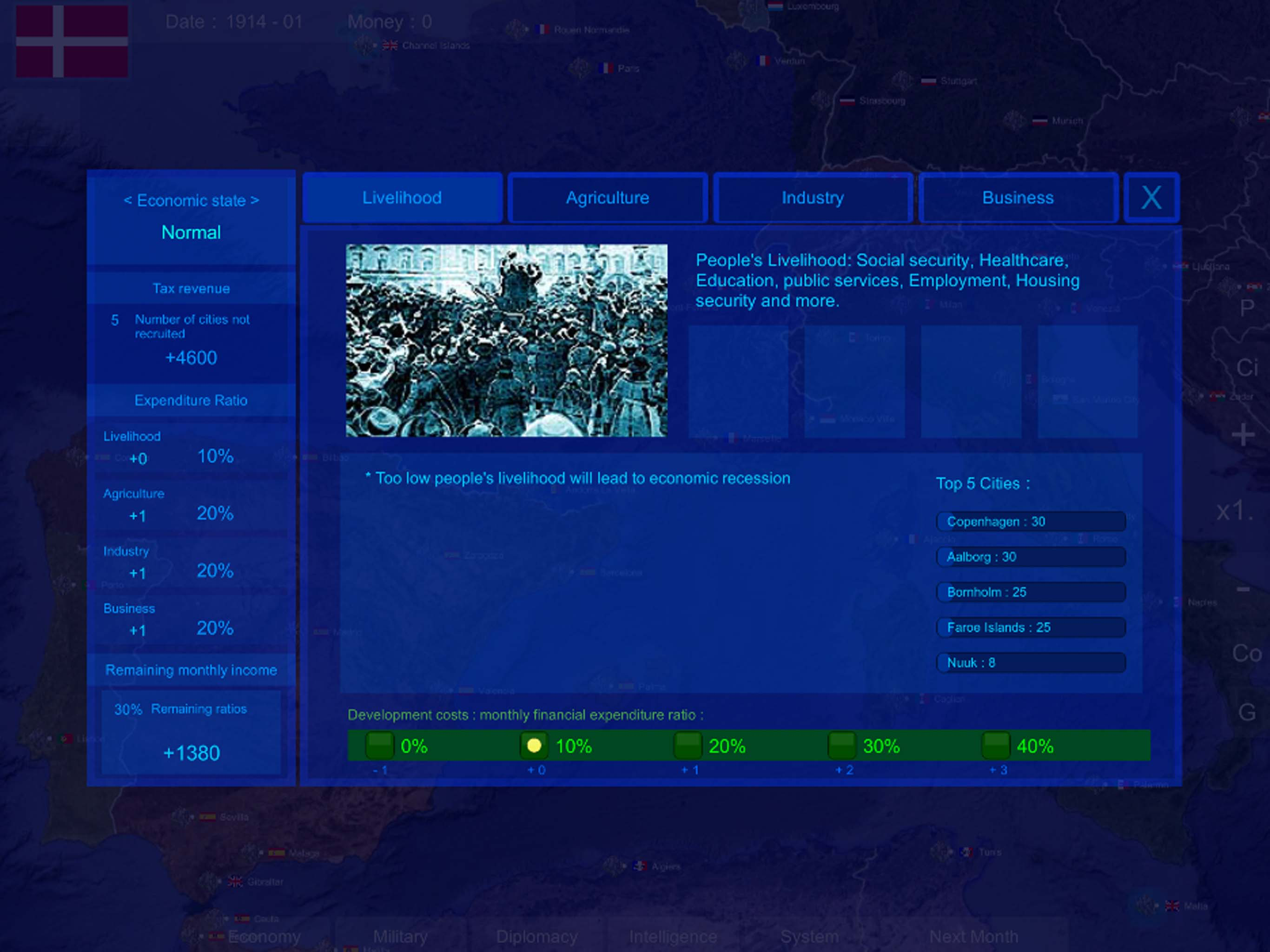Select the 20% expenditure ratio option

[688, 745]
